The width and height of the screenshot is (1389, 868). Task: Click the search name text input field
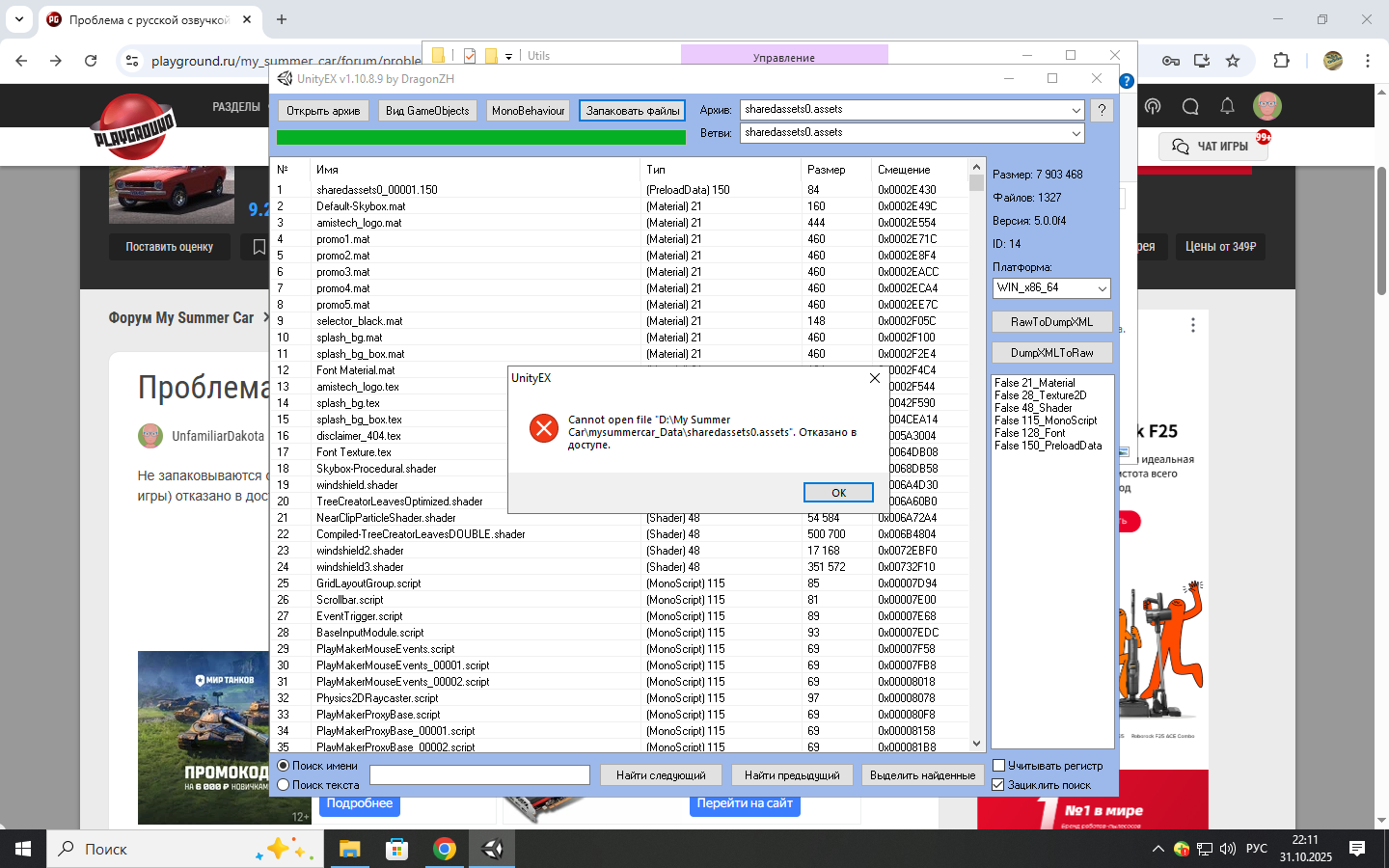tap(479, 775)
